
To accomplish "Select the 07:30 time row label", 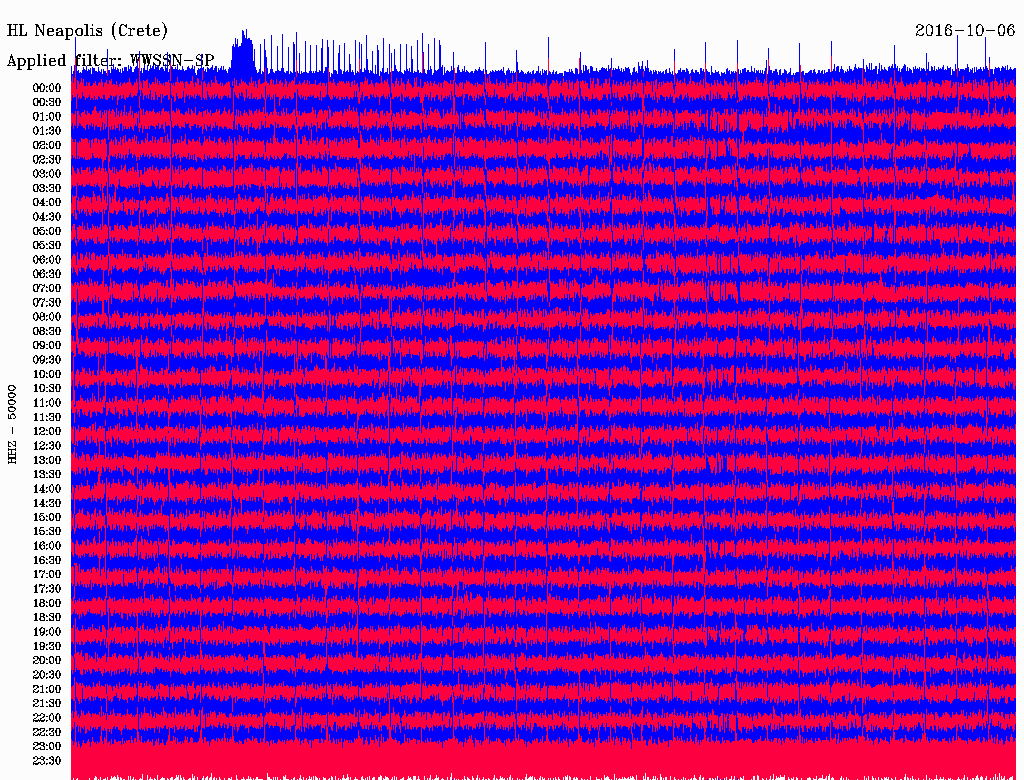I will tap(47, 302).
